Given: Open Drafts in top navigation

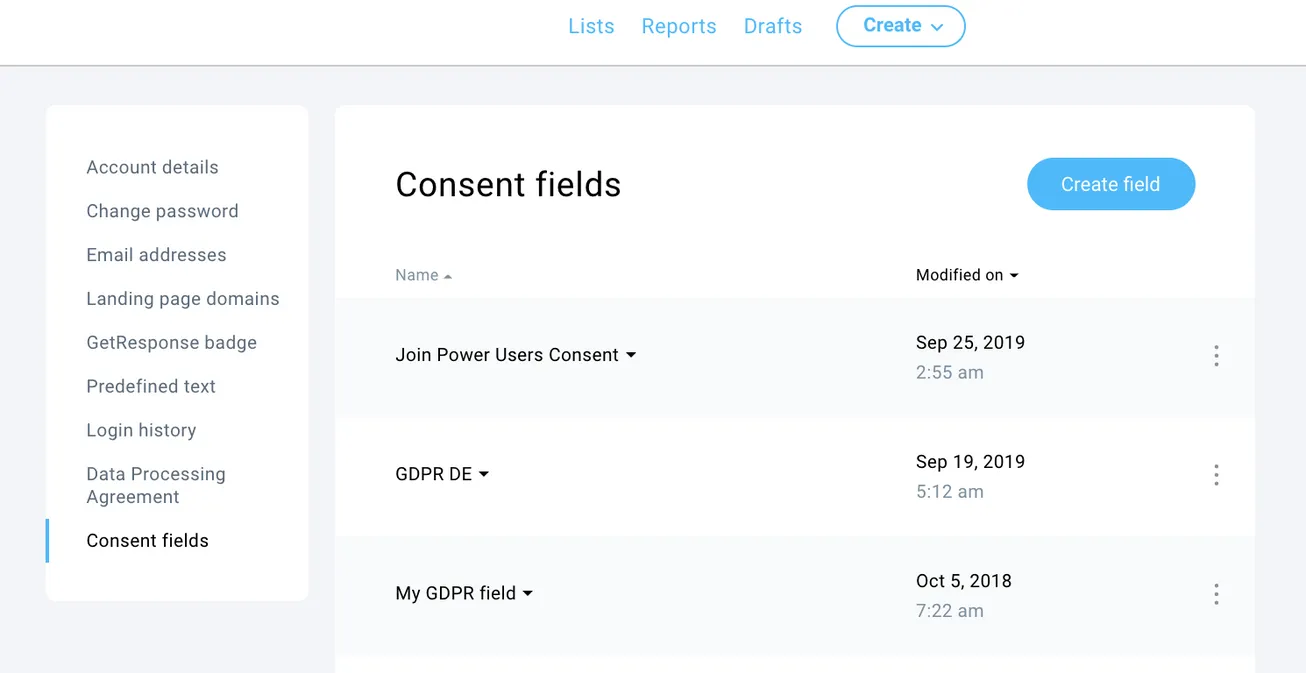Looking at the screenshot, I should [773, 27].
